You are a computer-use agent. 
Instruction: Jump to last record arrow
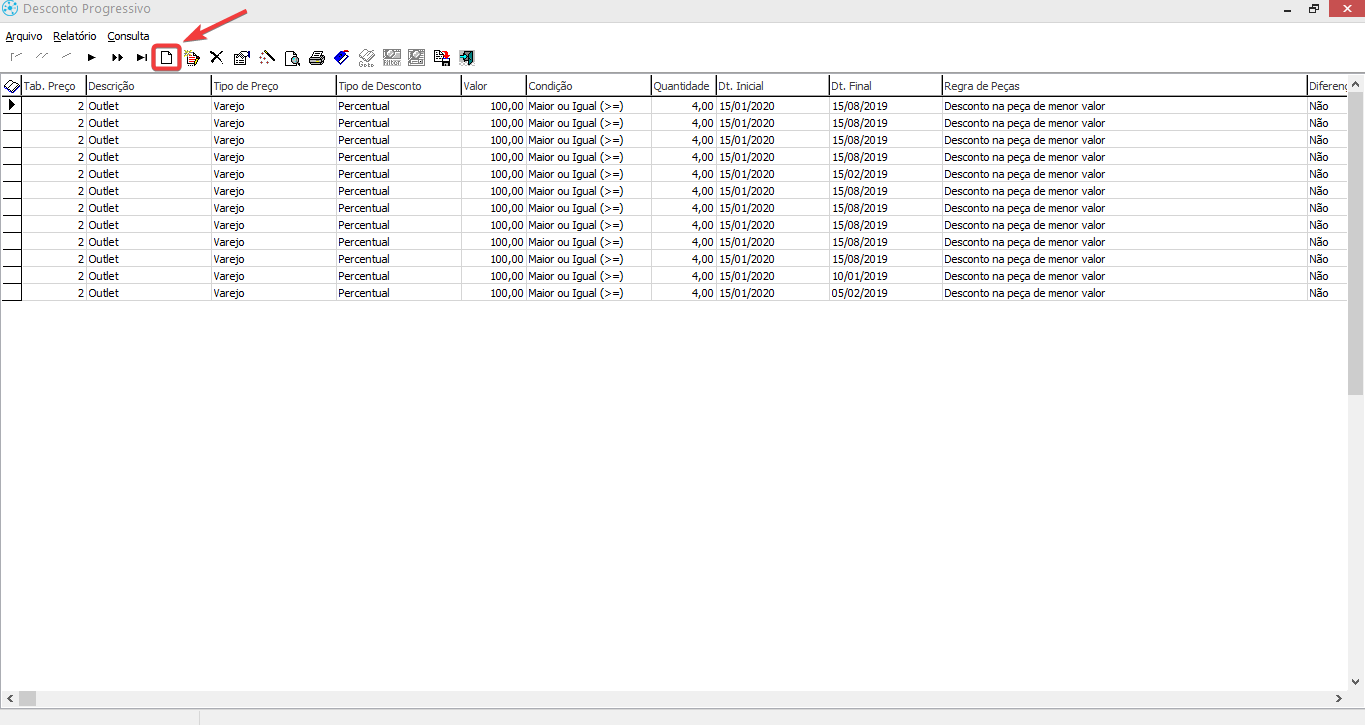pos(142,58)
